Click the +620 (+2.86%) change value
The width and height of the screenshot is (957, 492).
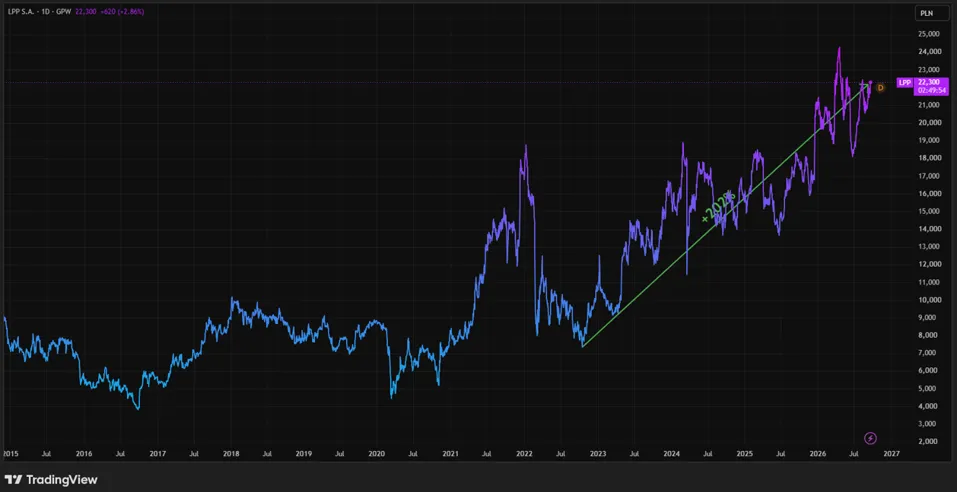click(x=121, y=11)
